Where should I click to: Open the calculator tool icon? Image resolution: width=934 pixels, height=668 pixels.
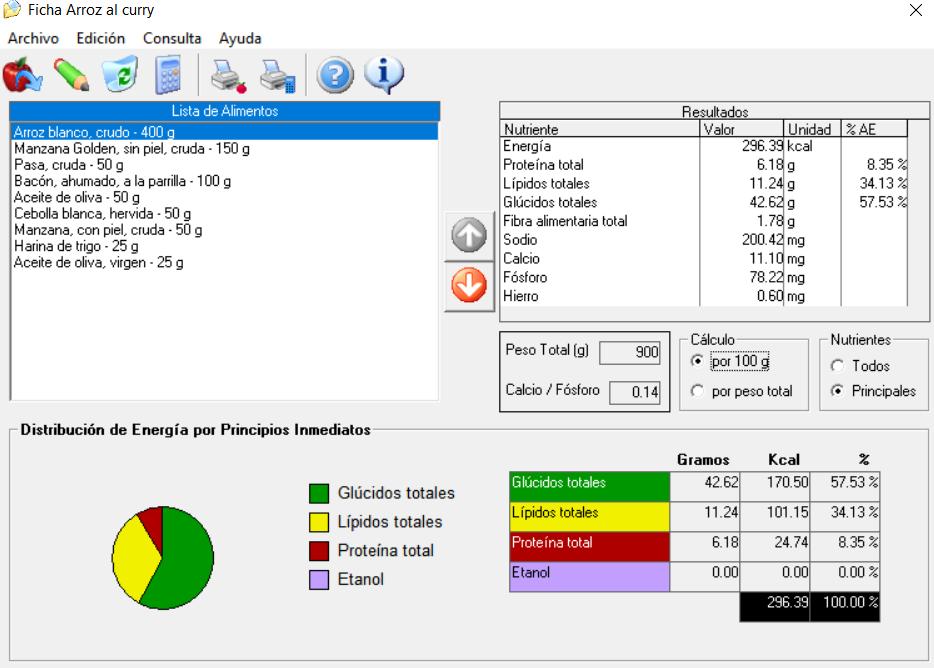[168, 75]
